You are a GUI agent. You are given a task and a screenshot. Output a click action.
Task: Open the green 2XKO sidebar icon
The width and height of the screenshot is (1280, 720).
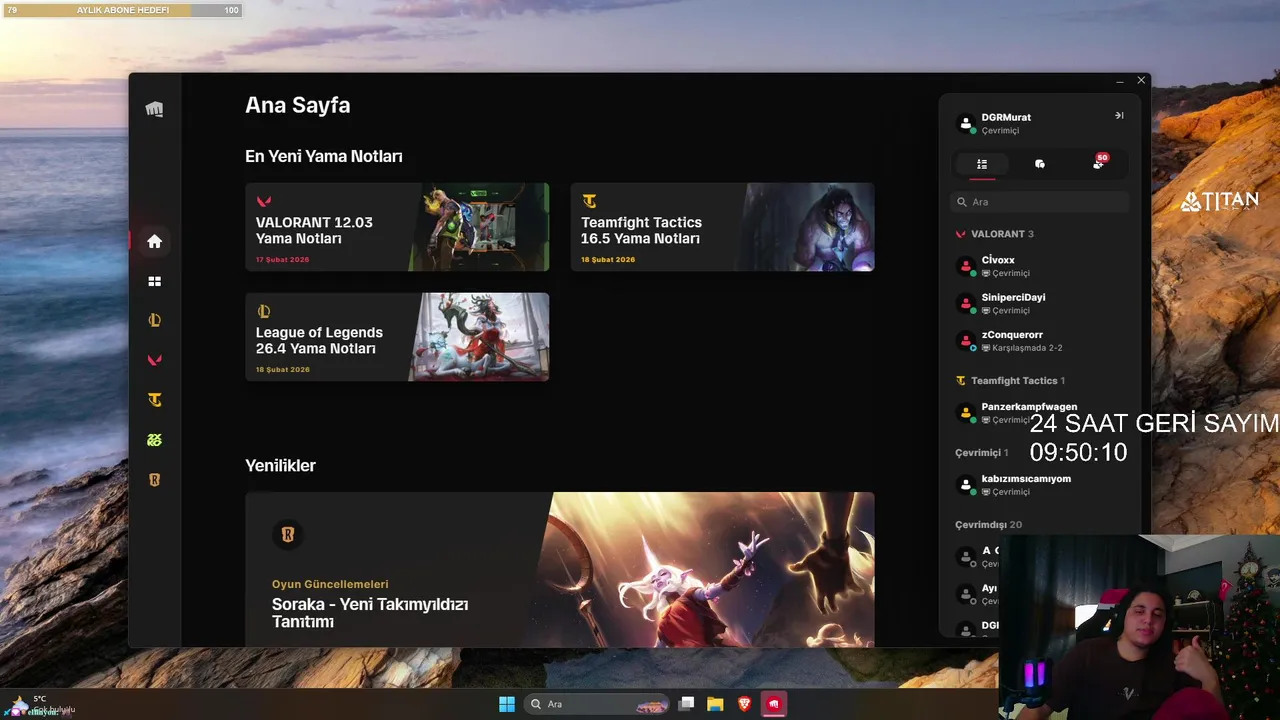pyautogui.click(x=154, y=440)
